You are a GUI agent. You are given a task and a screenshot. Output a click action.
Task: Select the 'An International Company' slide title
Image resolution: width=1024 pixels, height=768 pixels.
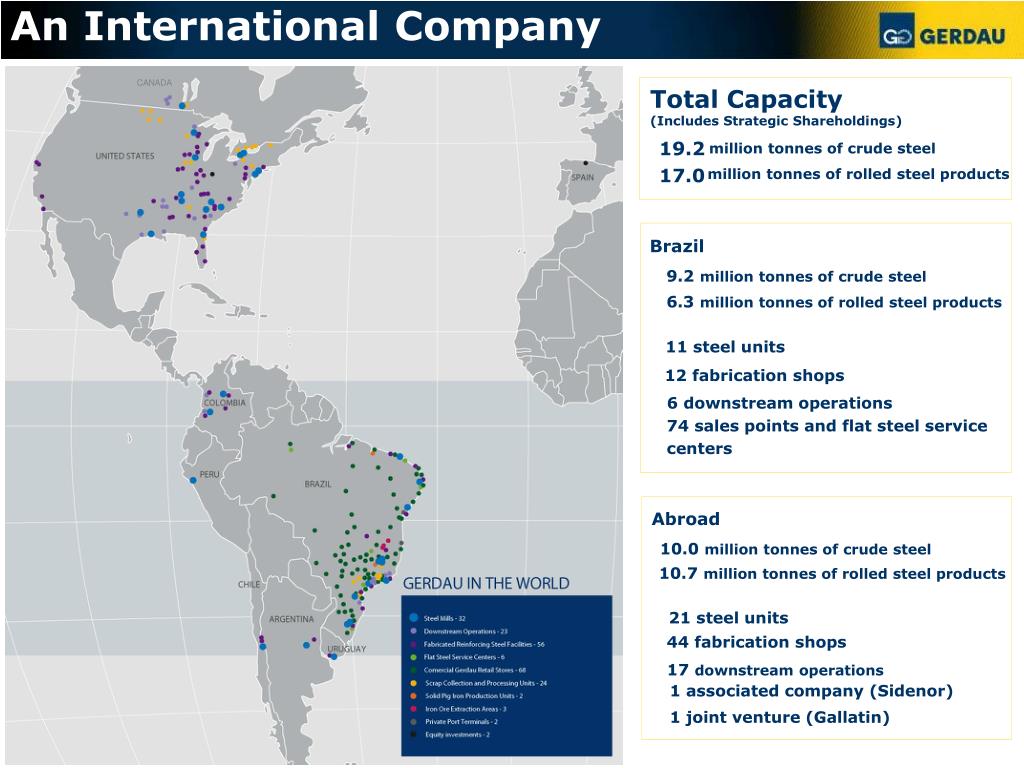tap(306, 27)
